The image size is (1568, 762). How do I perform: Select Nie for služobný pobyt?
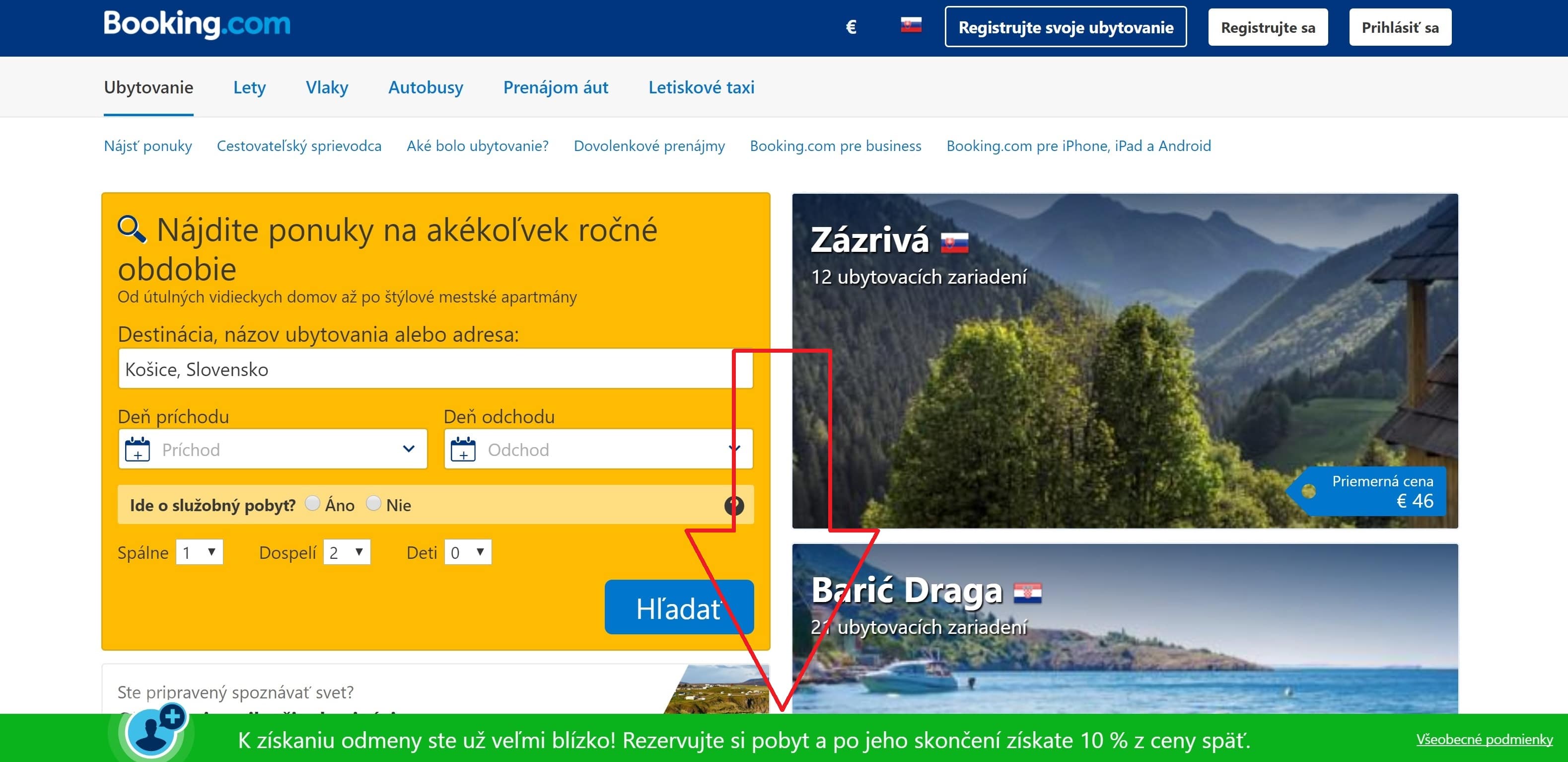pyautogui.click(x=373, y=503)
